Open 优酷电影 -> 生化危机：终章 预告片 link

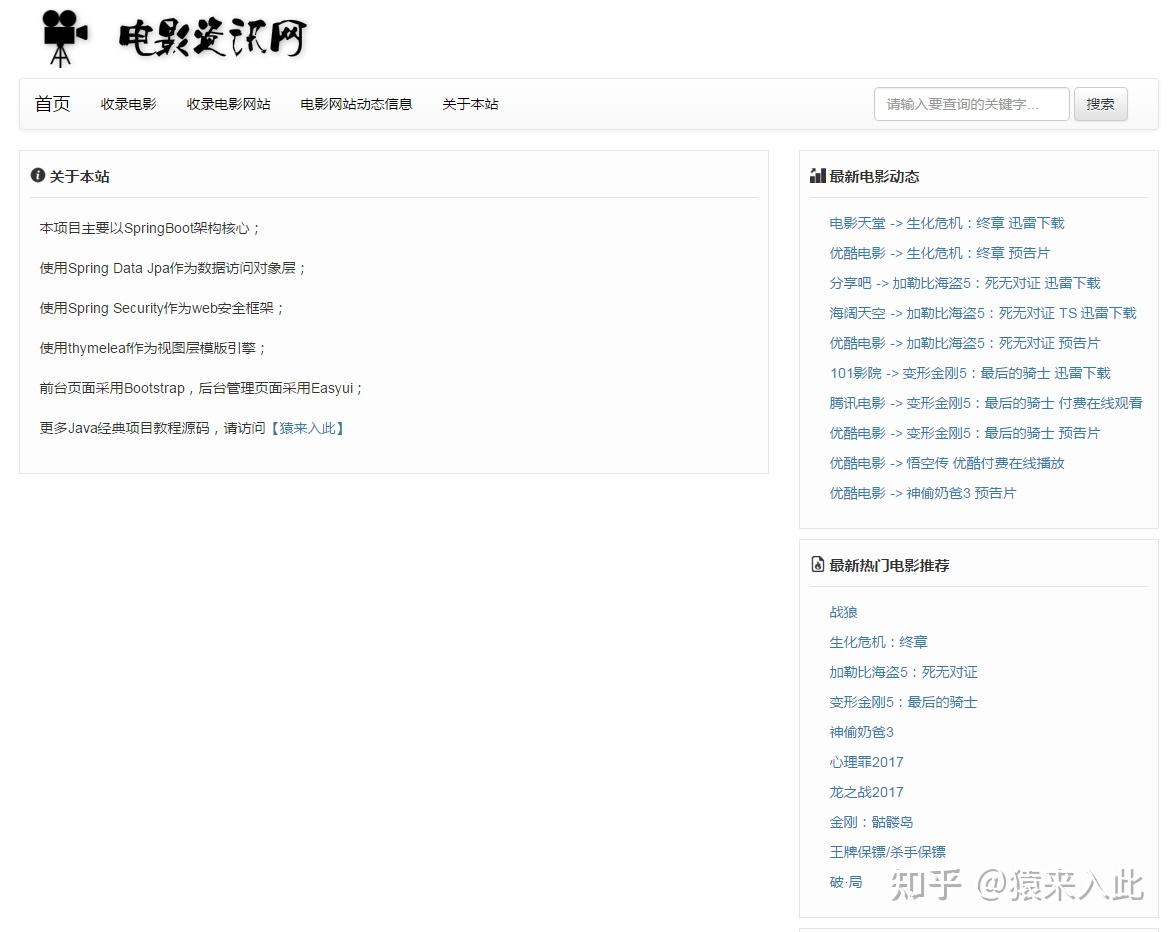pos(940,253)
